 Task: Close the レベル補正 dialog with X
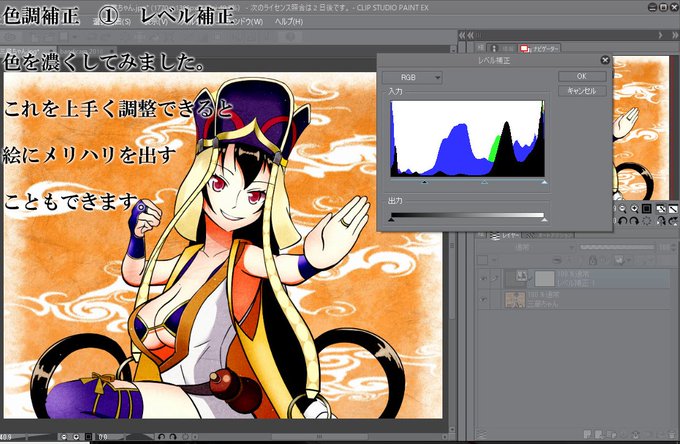point(605,60)
